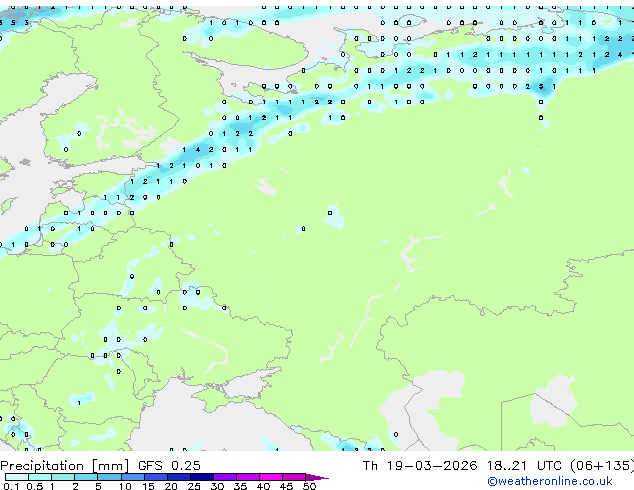Click the "(06+135)" forecast run label
The width and height of the screenshot is (634, 490).
602,466
